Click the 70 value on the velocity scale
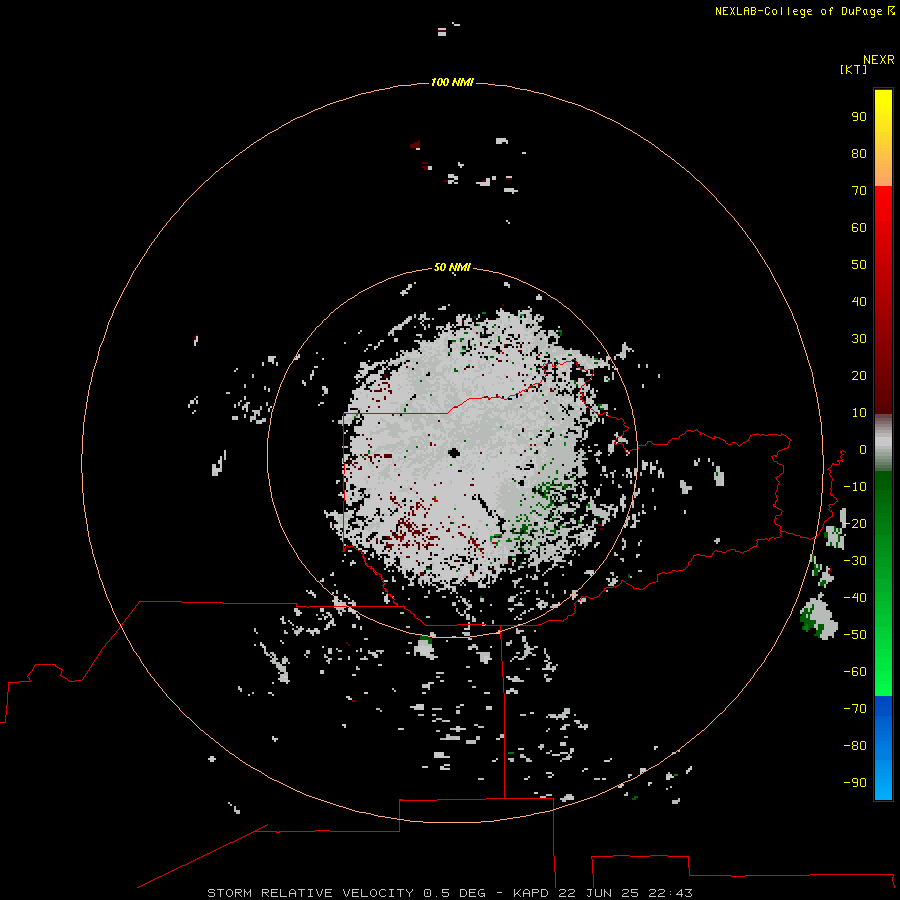This screenshot has height=900, width=900. pos(859,191)
